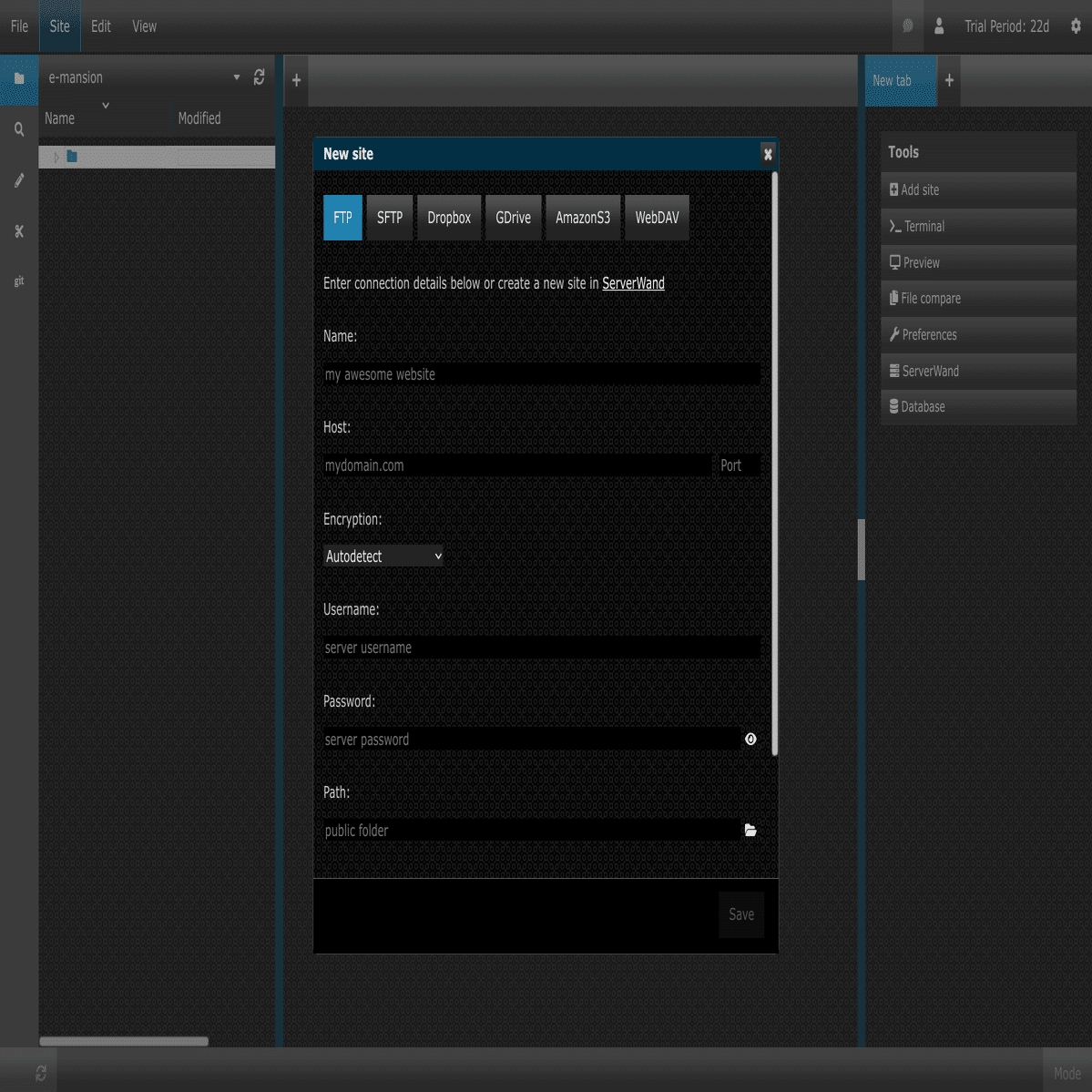Open the Site menu
The height and width of the screenshot is (1092, 1092).
pos(60,26)
